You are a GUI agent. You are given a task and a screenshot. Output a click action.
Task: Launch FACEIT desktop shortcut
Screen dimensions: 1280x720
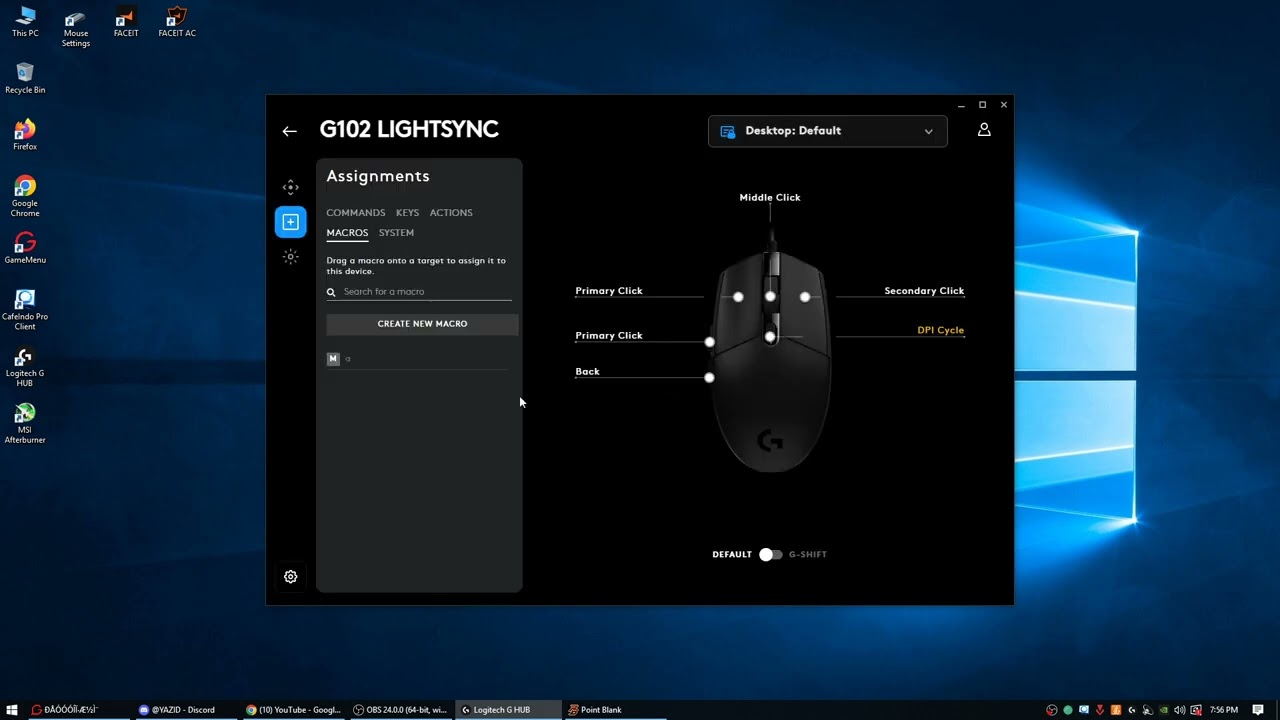click(x=126, y=22)
